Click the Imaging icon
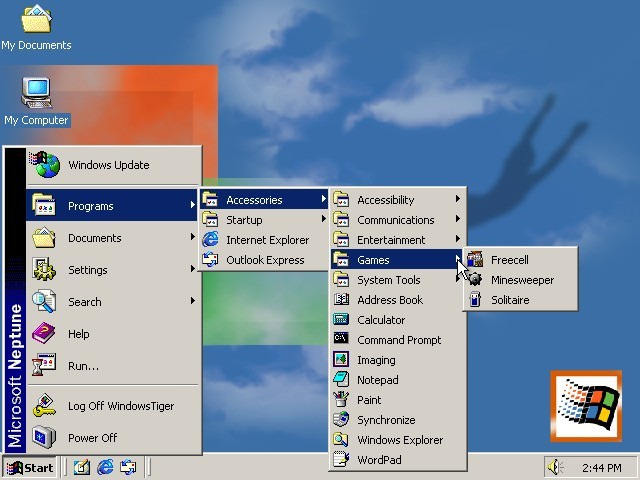Image resolution: width=640 pixels, height=480 pixels. 341,359
